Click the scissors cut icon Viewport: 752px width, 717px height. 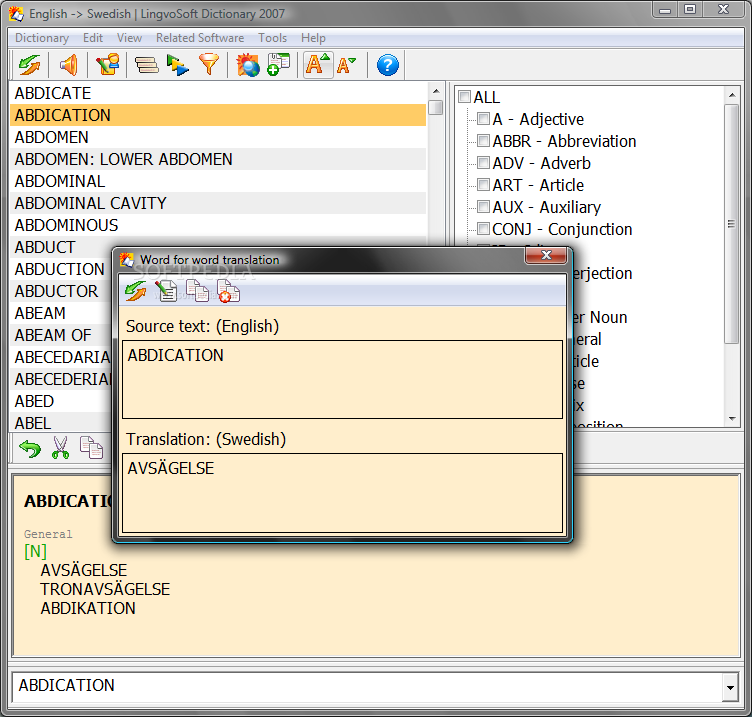pyautogui.click(x=60, y=448)
